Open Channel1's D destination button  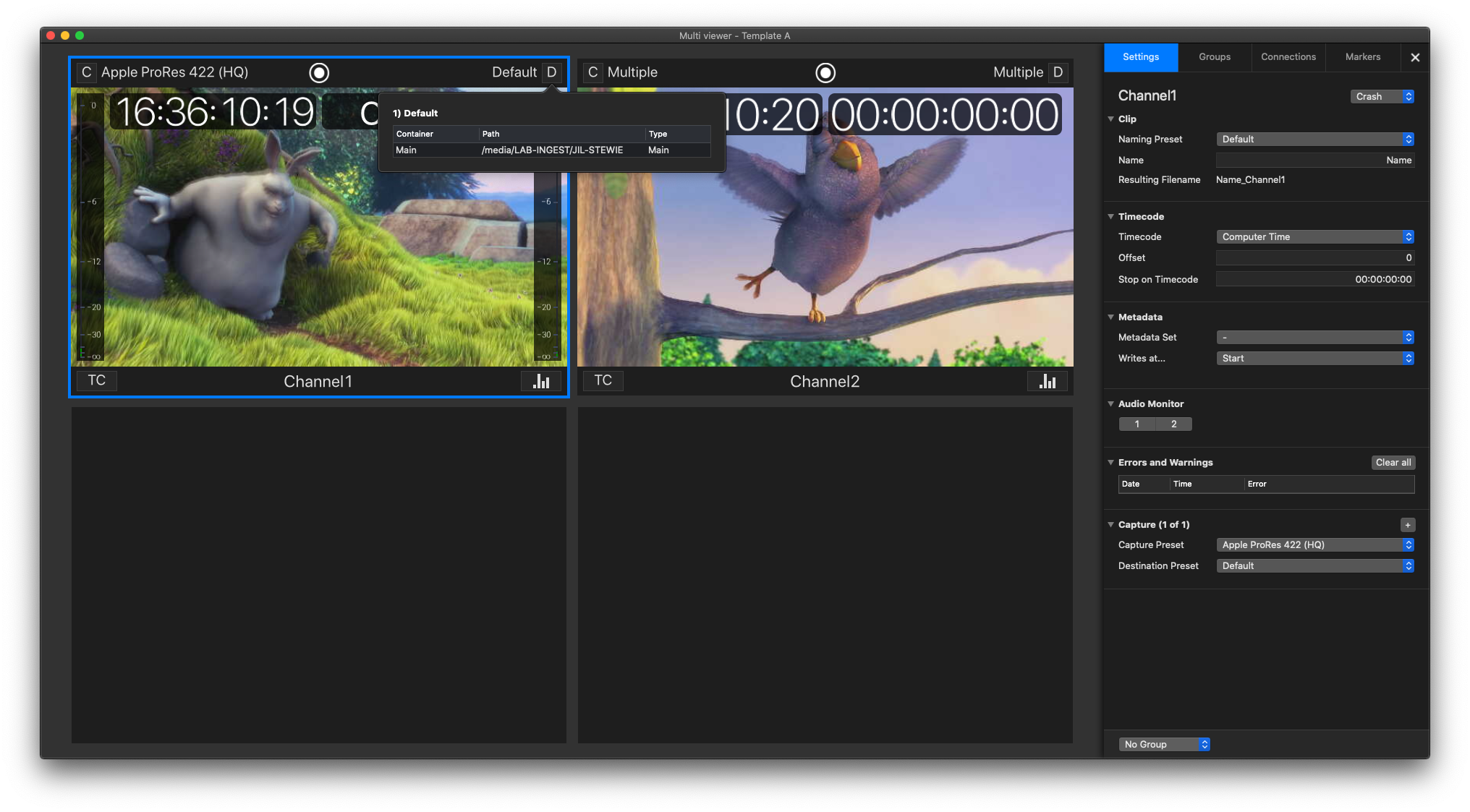pyautogui.click(x=552, y=72)
